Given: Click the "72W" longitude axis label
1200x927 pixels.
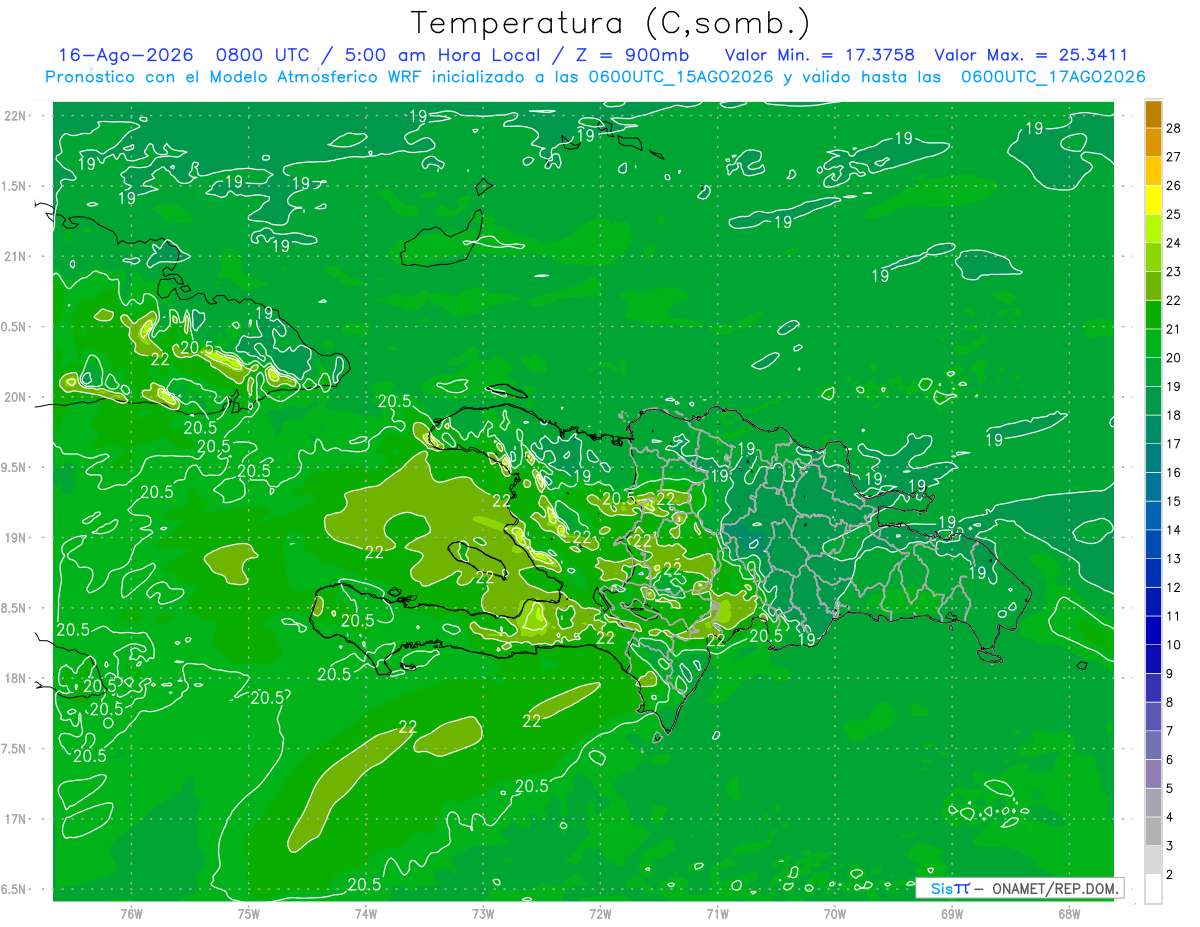Looking at the screenshot, I should coord(600,914).
